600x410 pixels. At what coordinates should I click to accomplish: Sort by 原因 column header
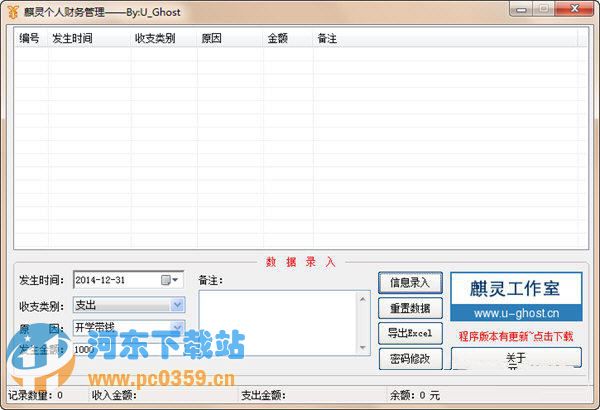tap(230, 38)
